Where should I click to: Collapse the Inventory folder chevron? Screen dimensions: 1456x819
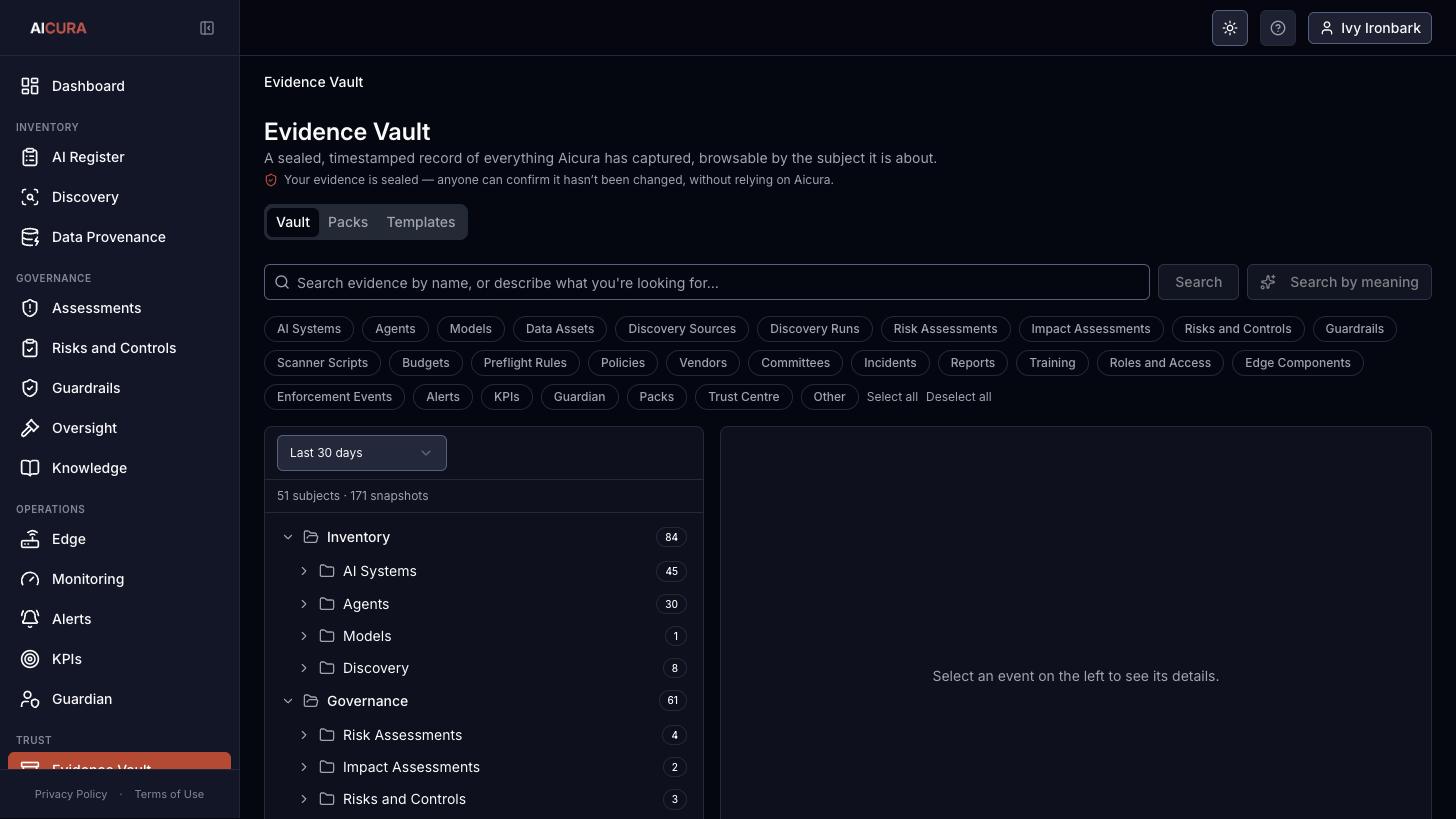pyautogui.click(x=288, y=537)
